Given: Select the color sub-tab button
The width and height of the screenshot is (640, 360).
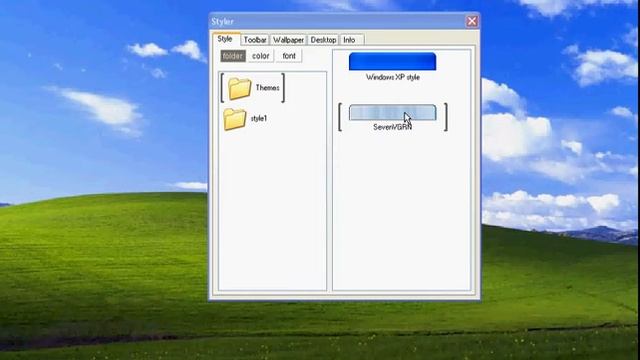Looking at the screenshot, I should click(260, 56).
